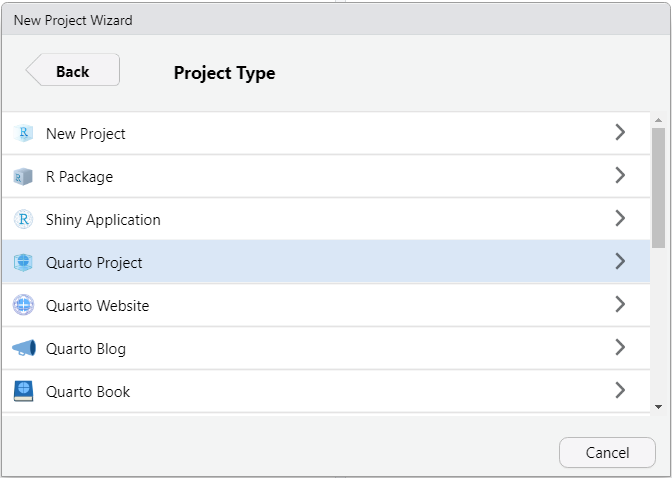Expand New Project chevron arrow
The height and width of the screenshot is (478, 672).
coord(620,132)
